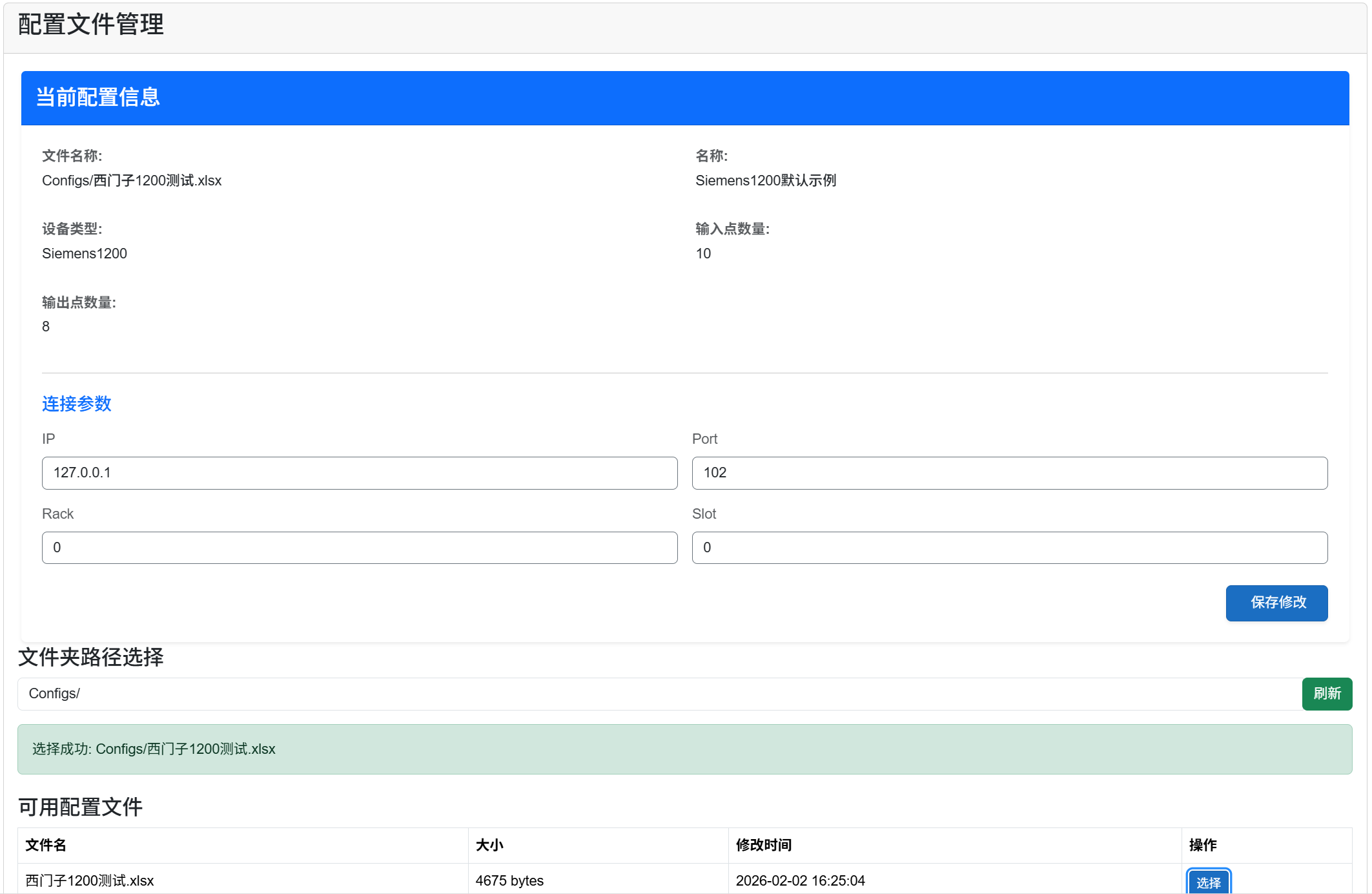Screen dimensions: 1372x894
Task: Click the 连接参数 section heading
Action: (77, 404)
